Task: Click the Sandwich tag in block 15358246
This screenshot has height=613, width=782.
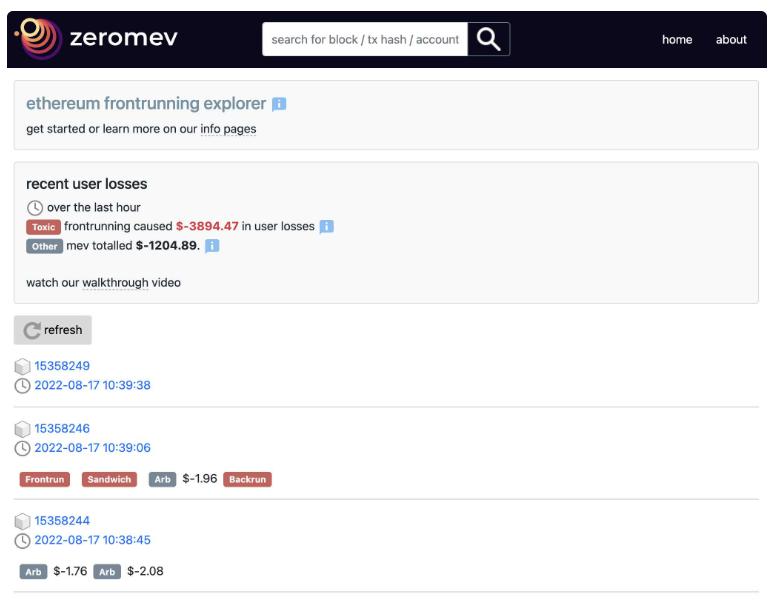Action: (109, 480)
